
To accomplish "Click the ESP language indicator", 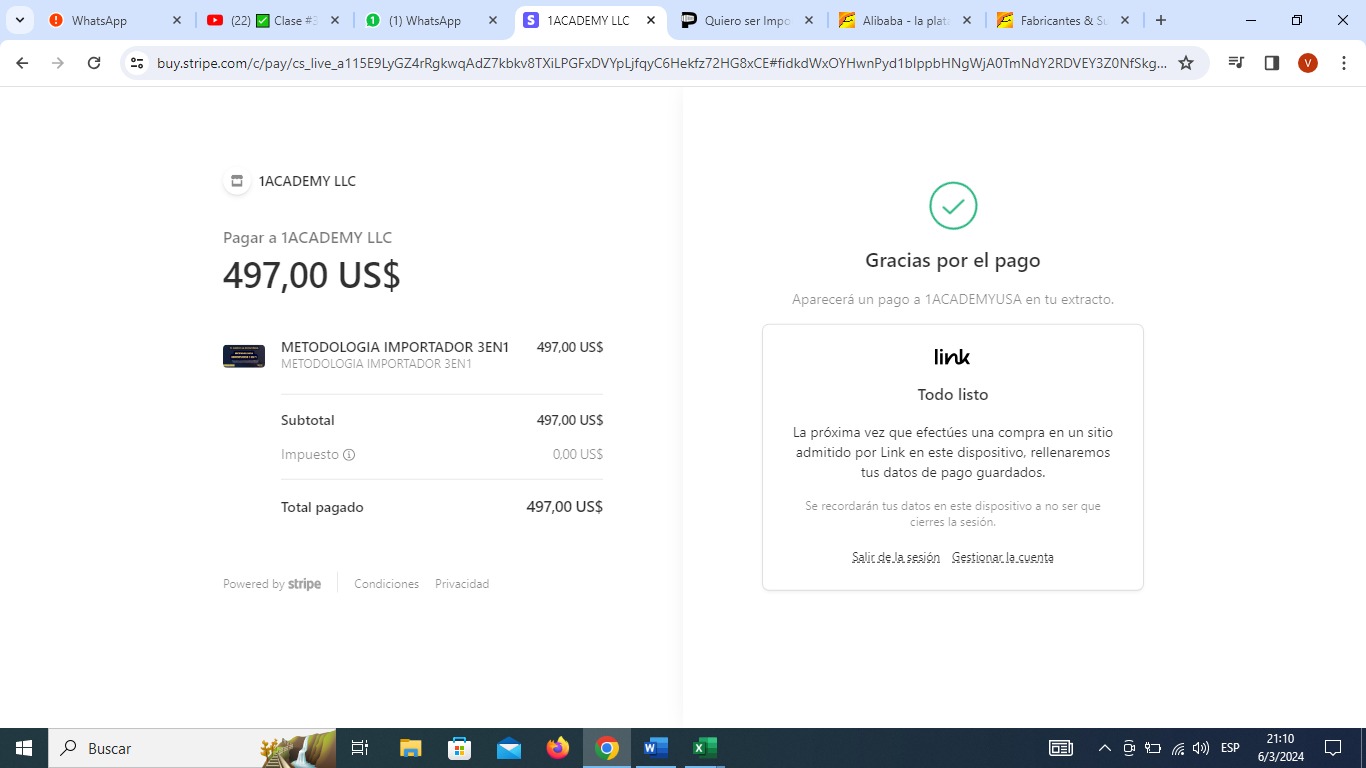I will [x=1230, y=748].
